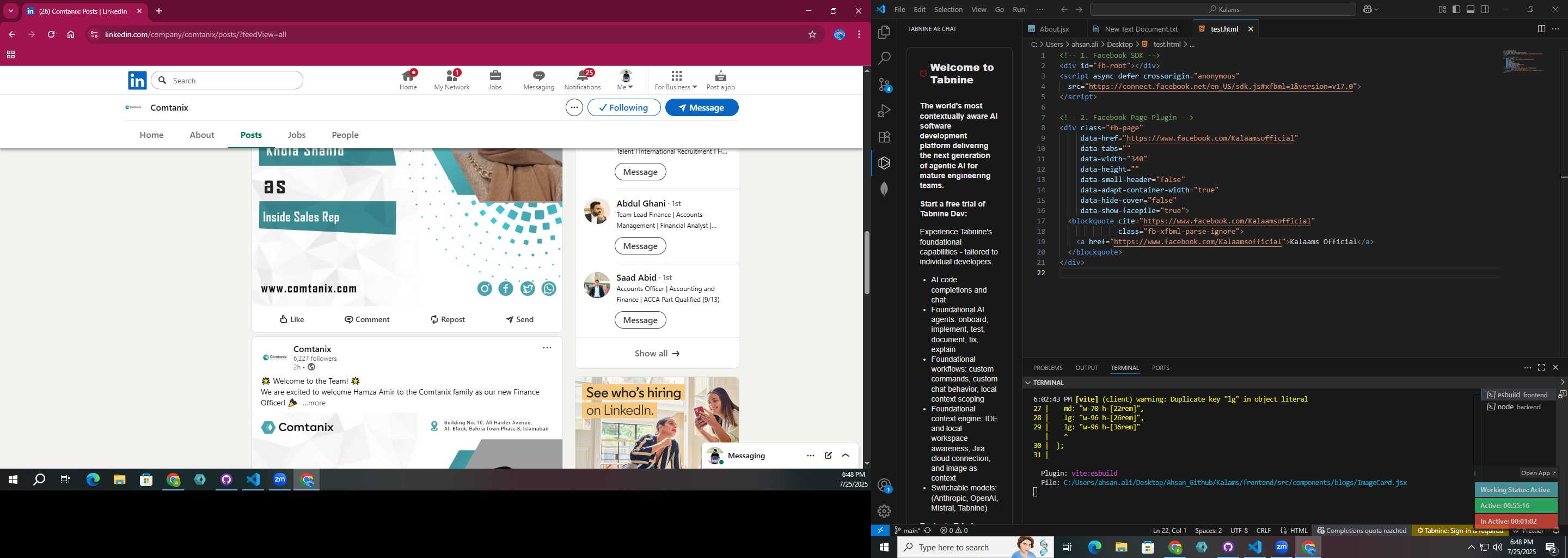Open VS Code Selection menu
The width and height of the screenshot is (1568, 558).
(x=948, y=10)
